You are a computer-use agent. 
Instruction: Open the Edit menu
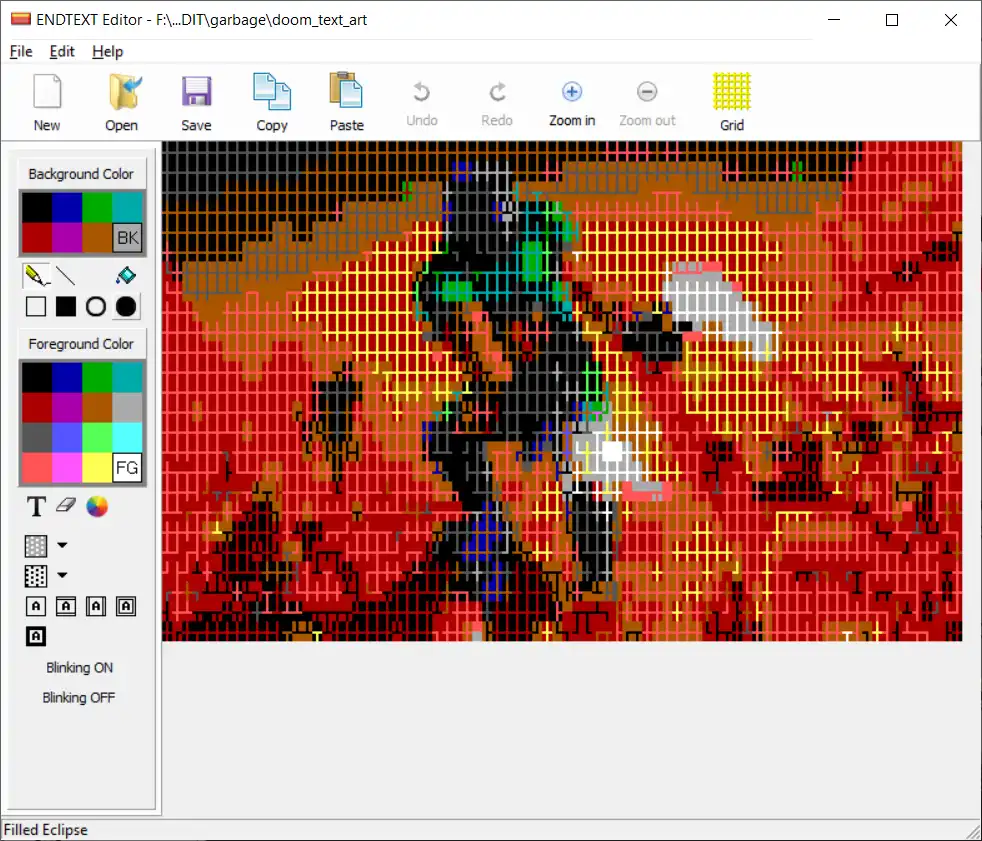coord(62,51)
